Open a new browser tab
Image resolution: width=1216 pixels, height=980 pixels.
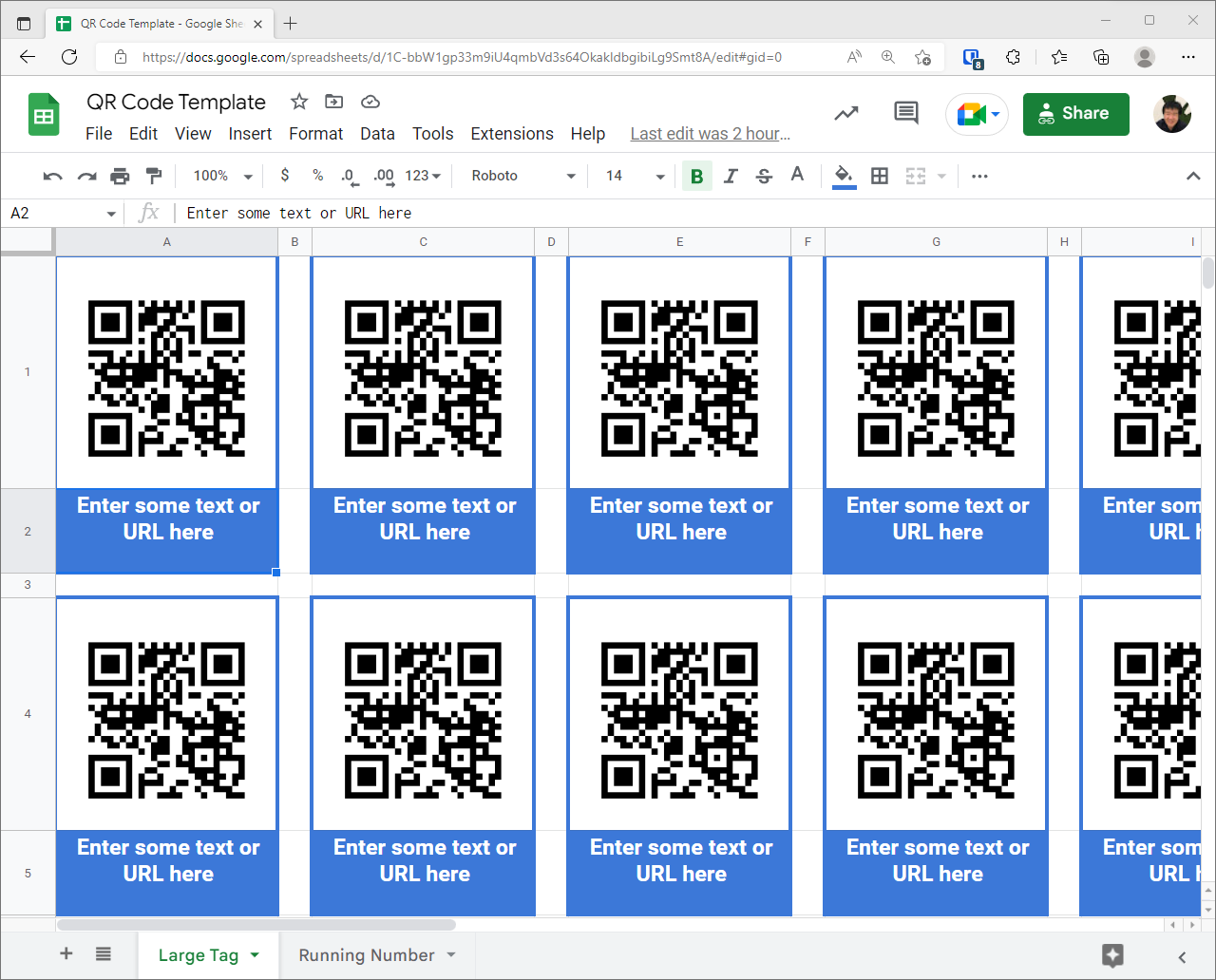tap(291, 23)
